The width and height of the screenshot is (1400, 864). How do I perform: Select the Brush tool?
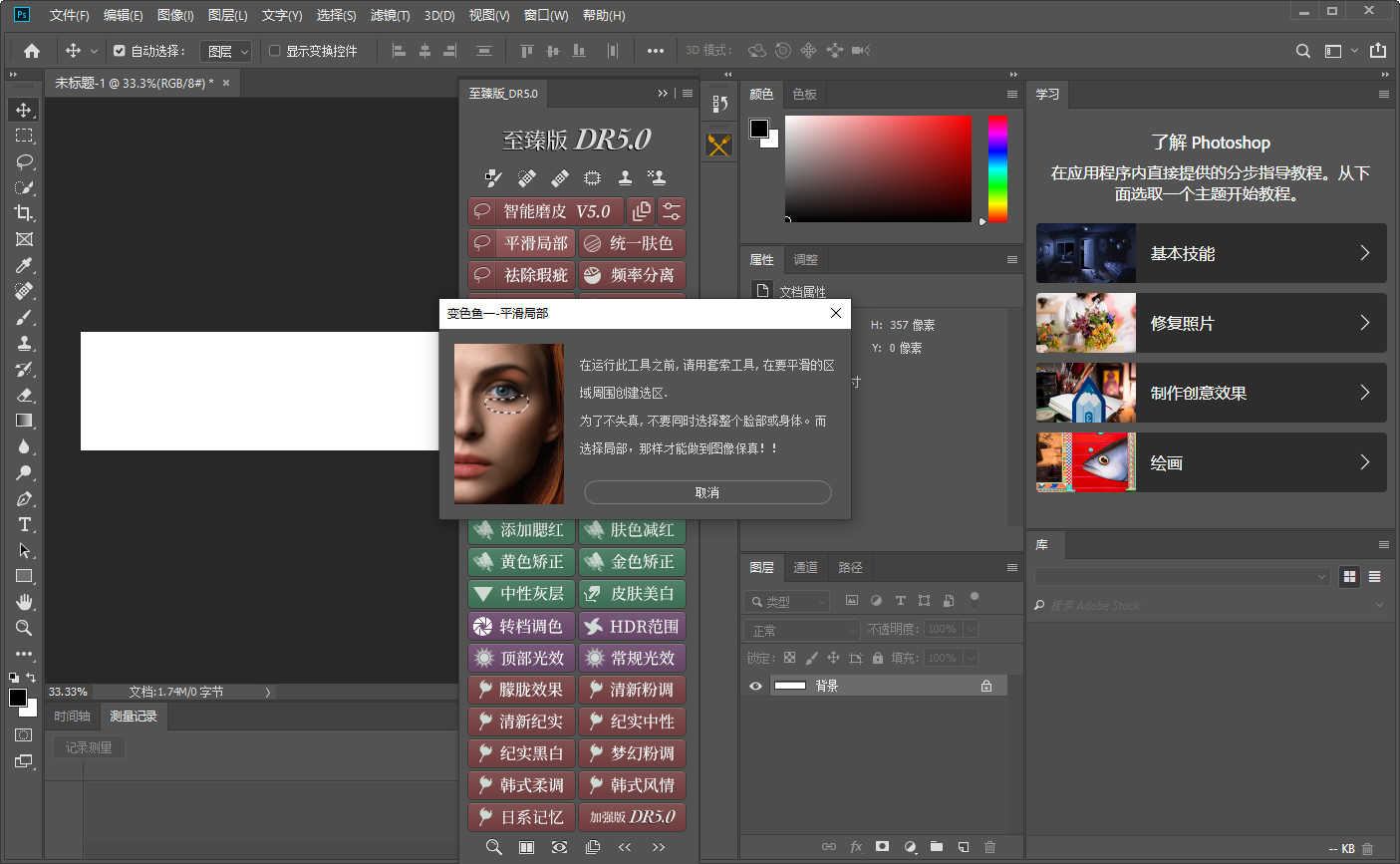pyautogui.click(x=24, y=317)
